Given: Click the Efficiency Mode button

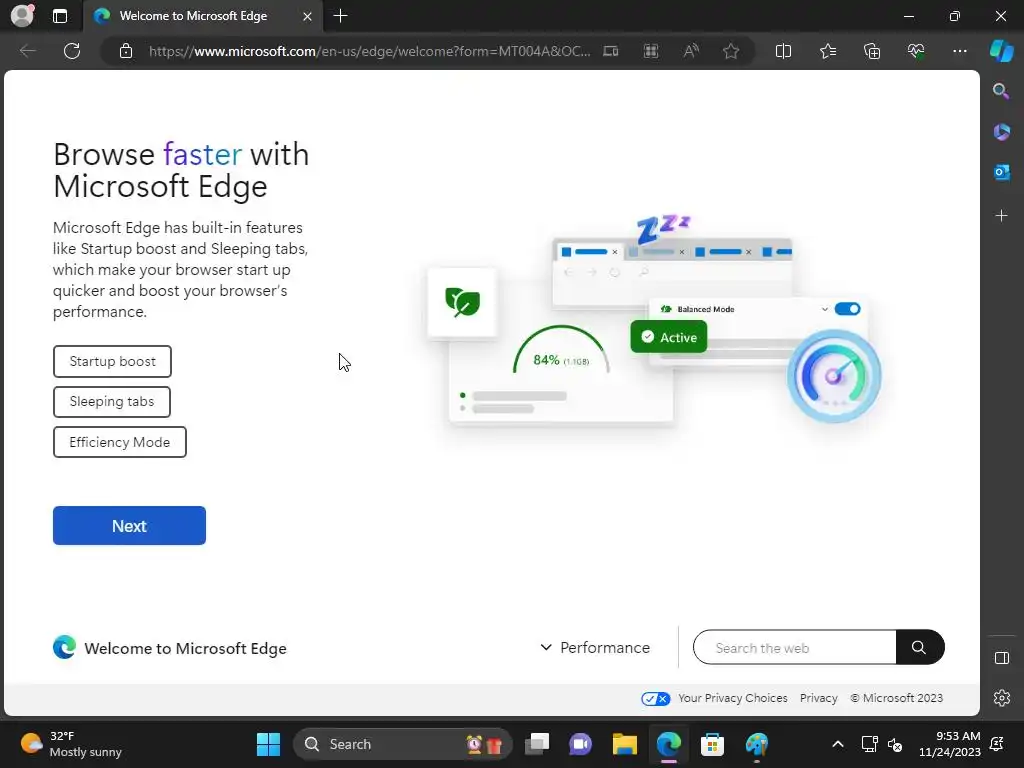Looking at the screenshot, I should [x=120, y=442].
